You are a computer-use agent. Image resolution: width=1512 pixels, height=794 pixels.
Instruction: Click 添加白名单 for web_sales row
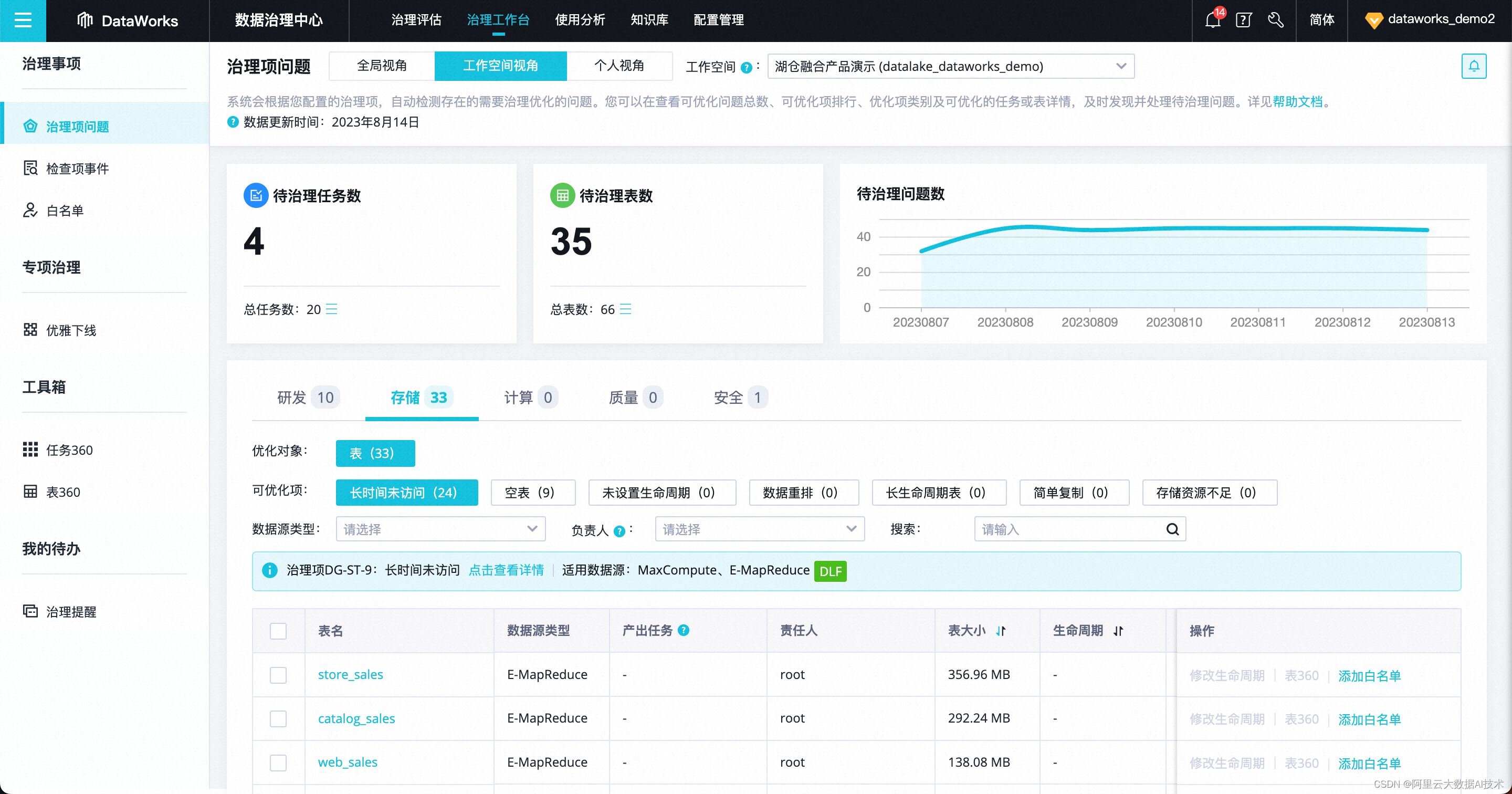pos(1369,764)
